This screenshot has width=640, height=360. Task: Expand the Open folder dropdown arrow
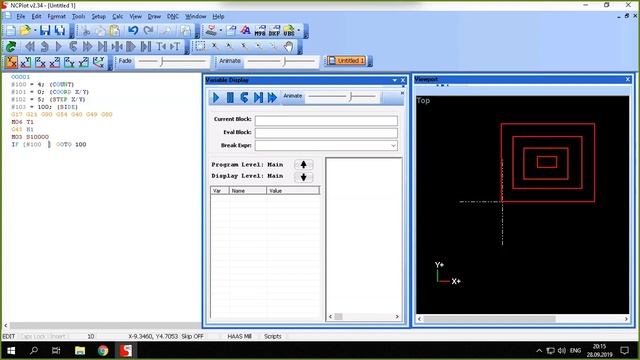35,31
